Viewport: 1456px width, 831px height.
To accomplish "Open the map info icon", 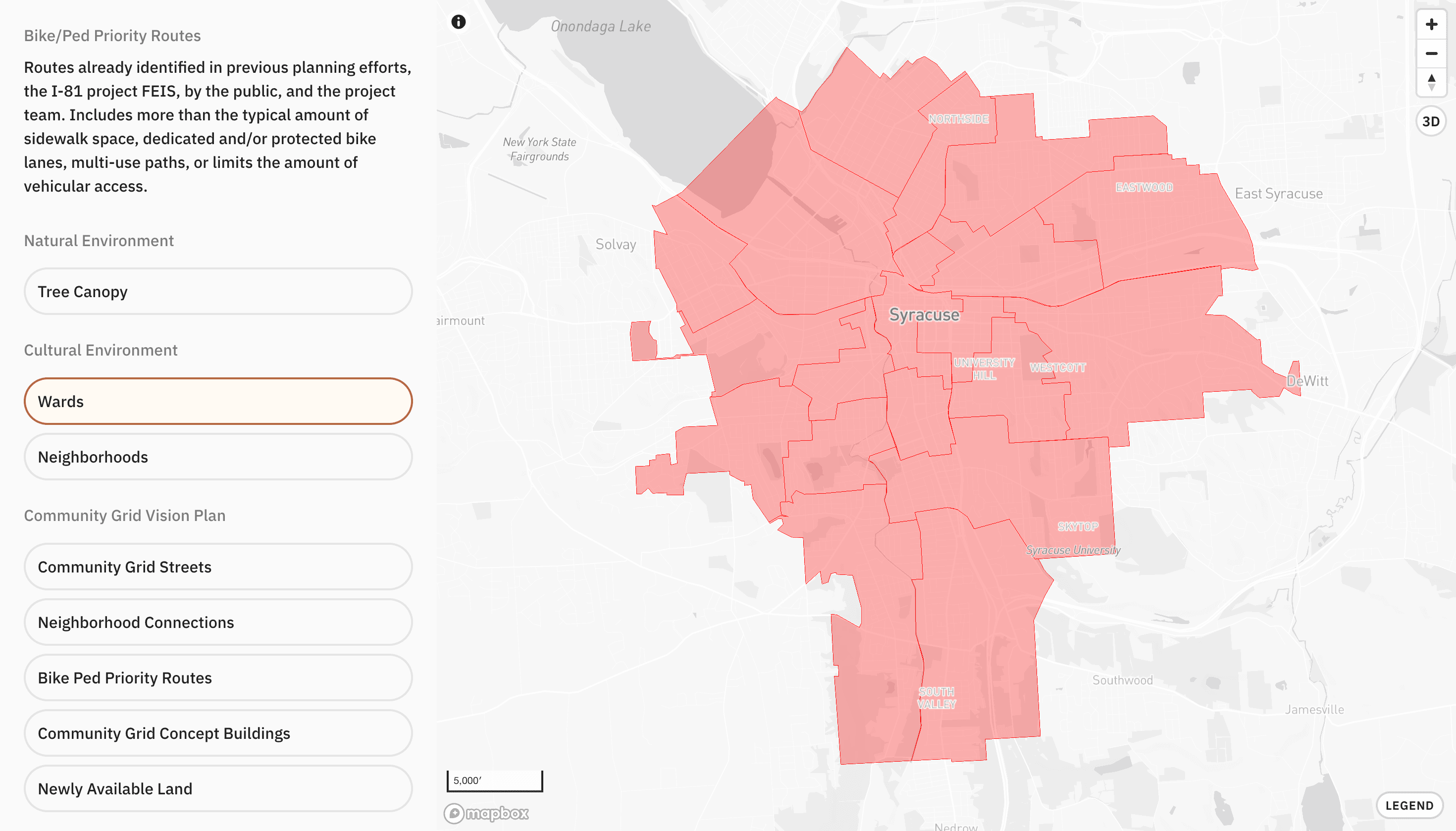I will [x=458, y=22].
